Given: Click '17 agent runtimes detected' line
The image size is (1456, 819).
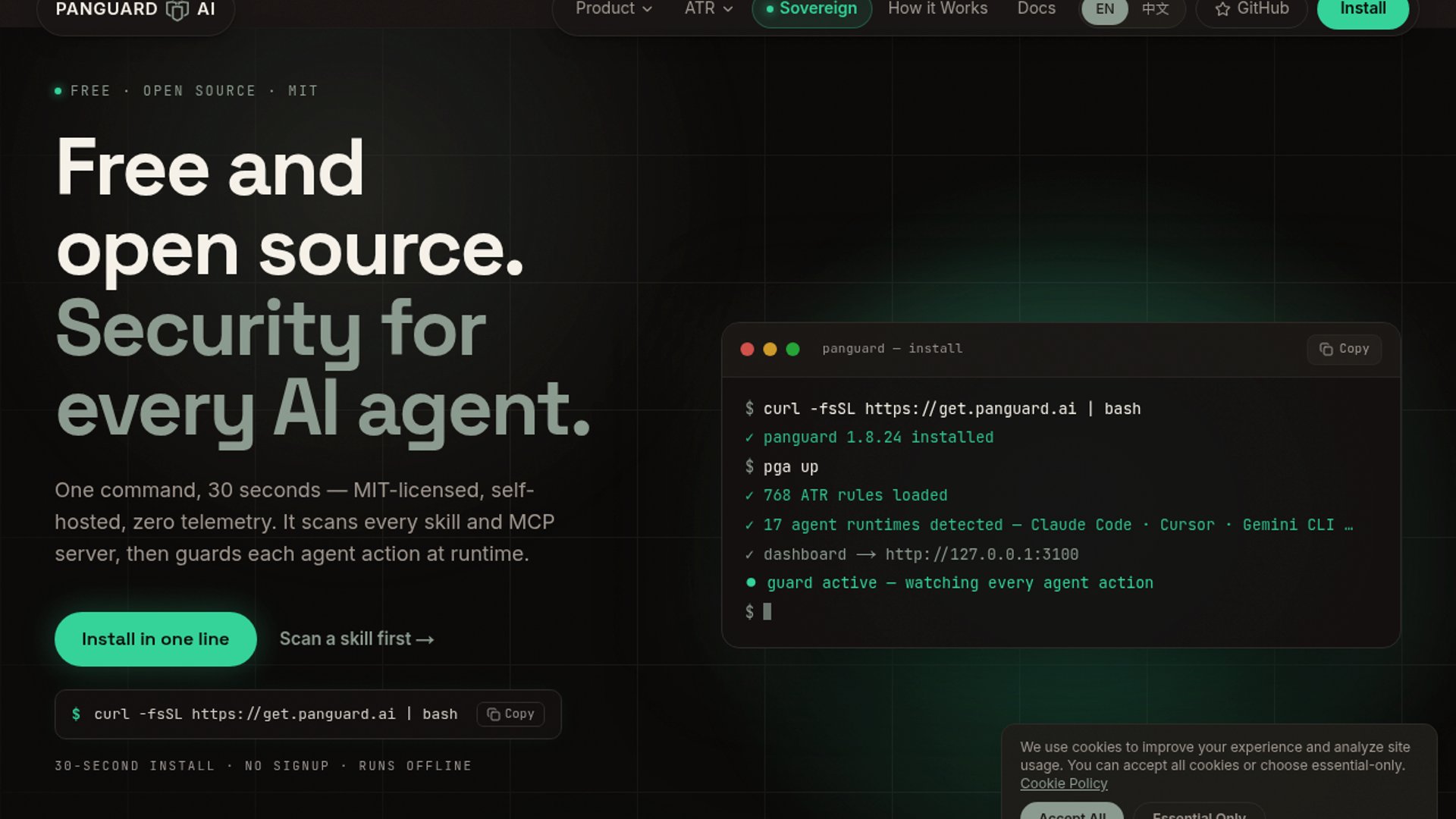Looking at the screenshot, I should [x=1049, y=525].
